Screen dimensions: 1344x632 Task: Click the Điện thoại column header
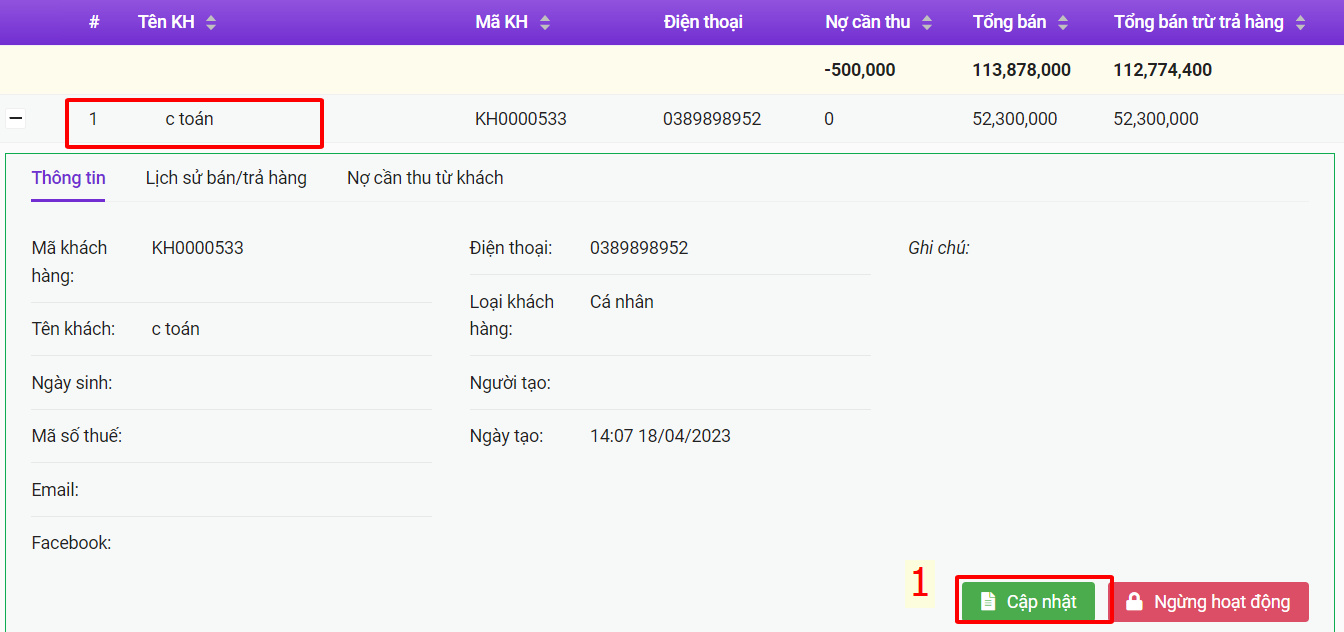pos(703,22)
